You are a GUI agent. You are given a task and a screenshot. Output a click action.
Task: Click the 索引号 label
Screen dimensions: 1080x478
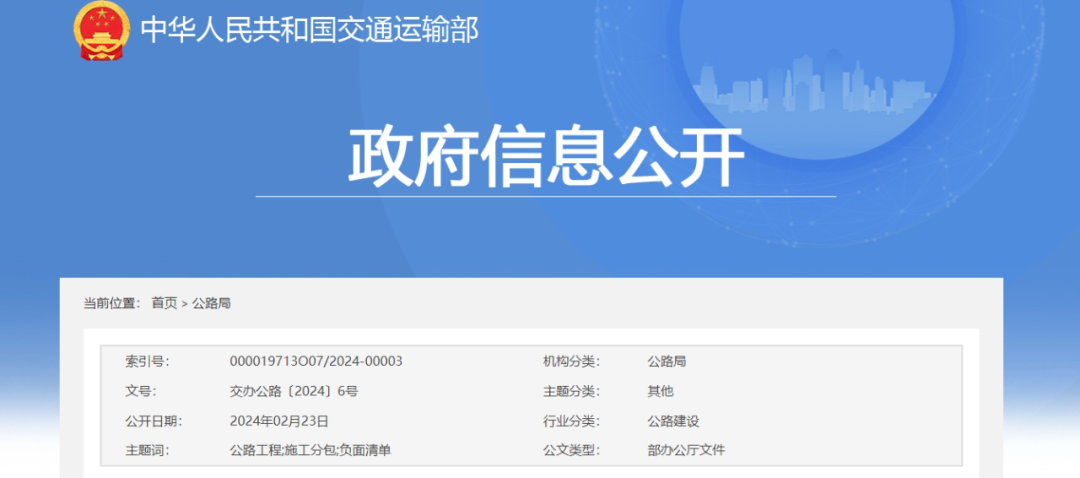[x=147, y=362]
